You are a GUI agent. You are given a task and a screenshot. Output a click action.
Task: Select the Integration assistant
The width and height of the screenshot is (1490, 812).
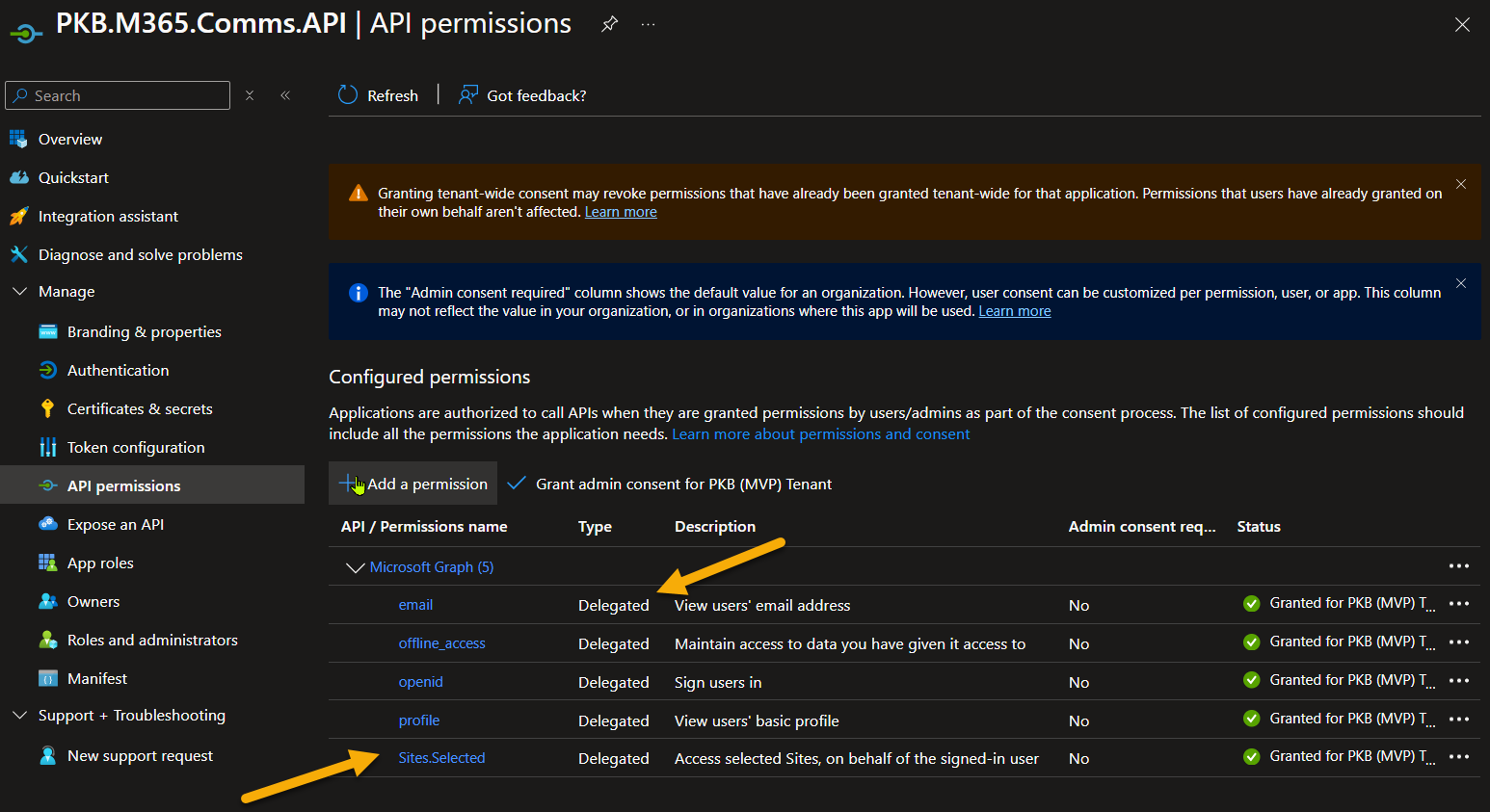pyautogui.click(x=107, y=216)
